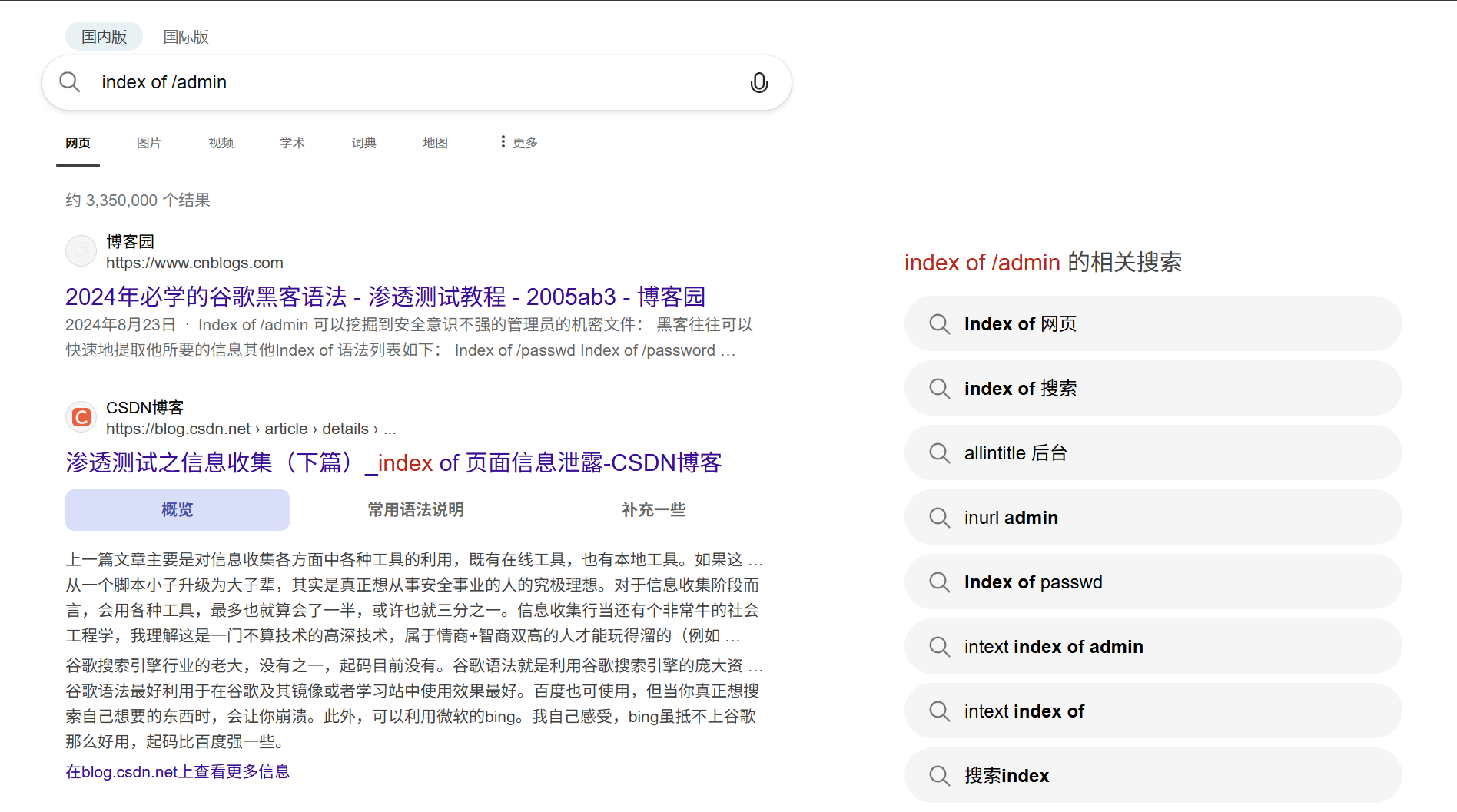This screenshot has height=812, width=1457.
Task: Open the 学术 results tab
Action: point(292,143)
